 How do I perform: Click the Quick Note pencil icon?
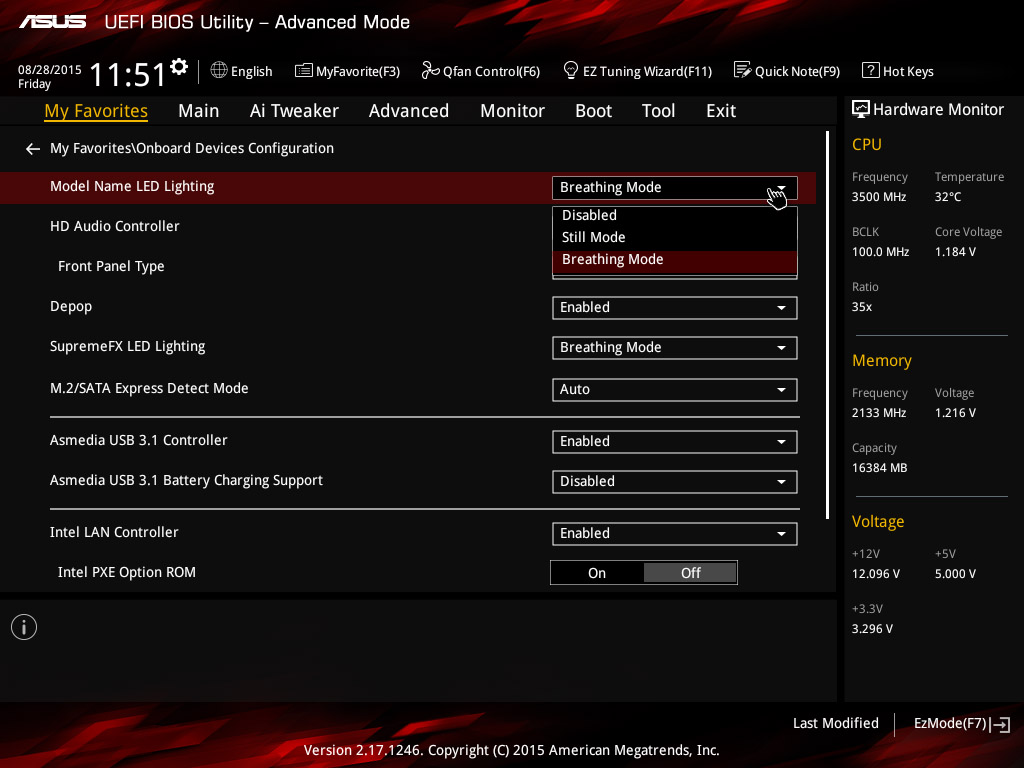(742, 70)
